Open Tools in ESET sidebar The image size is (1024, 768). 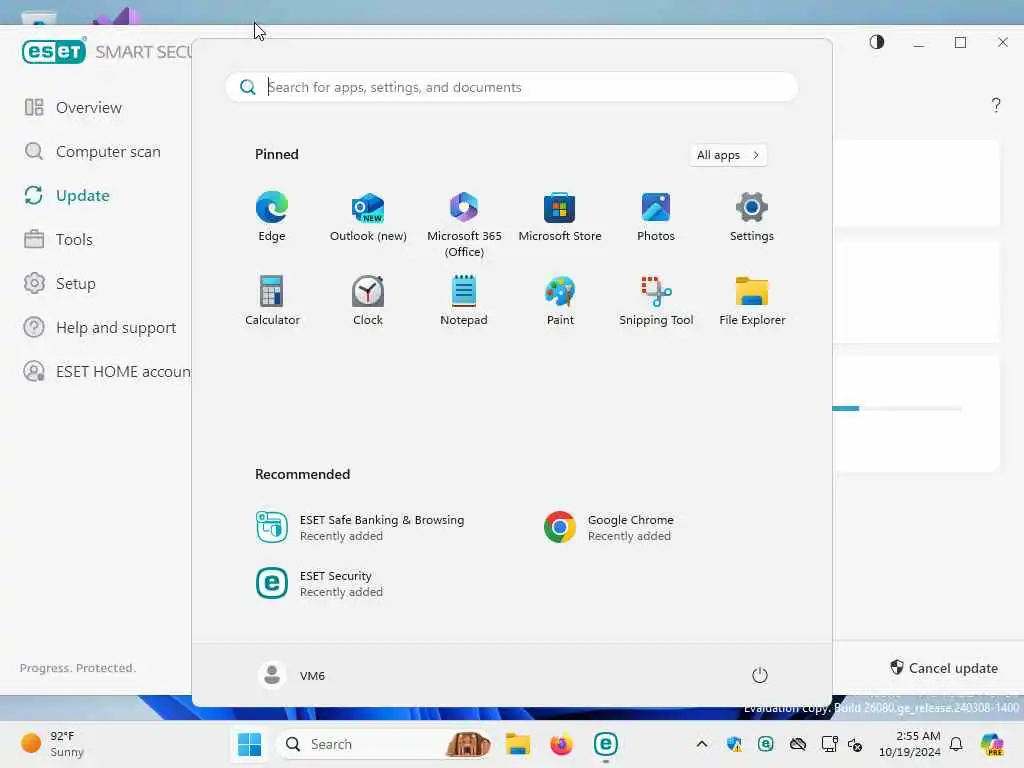(x=59, y=240)
